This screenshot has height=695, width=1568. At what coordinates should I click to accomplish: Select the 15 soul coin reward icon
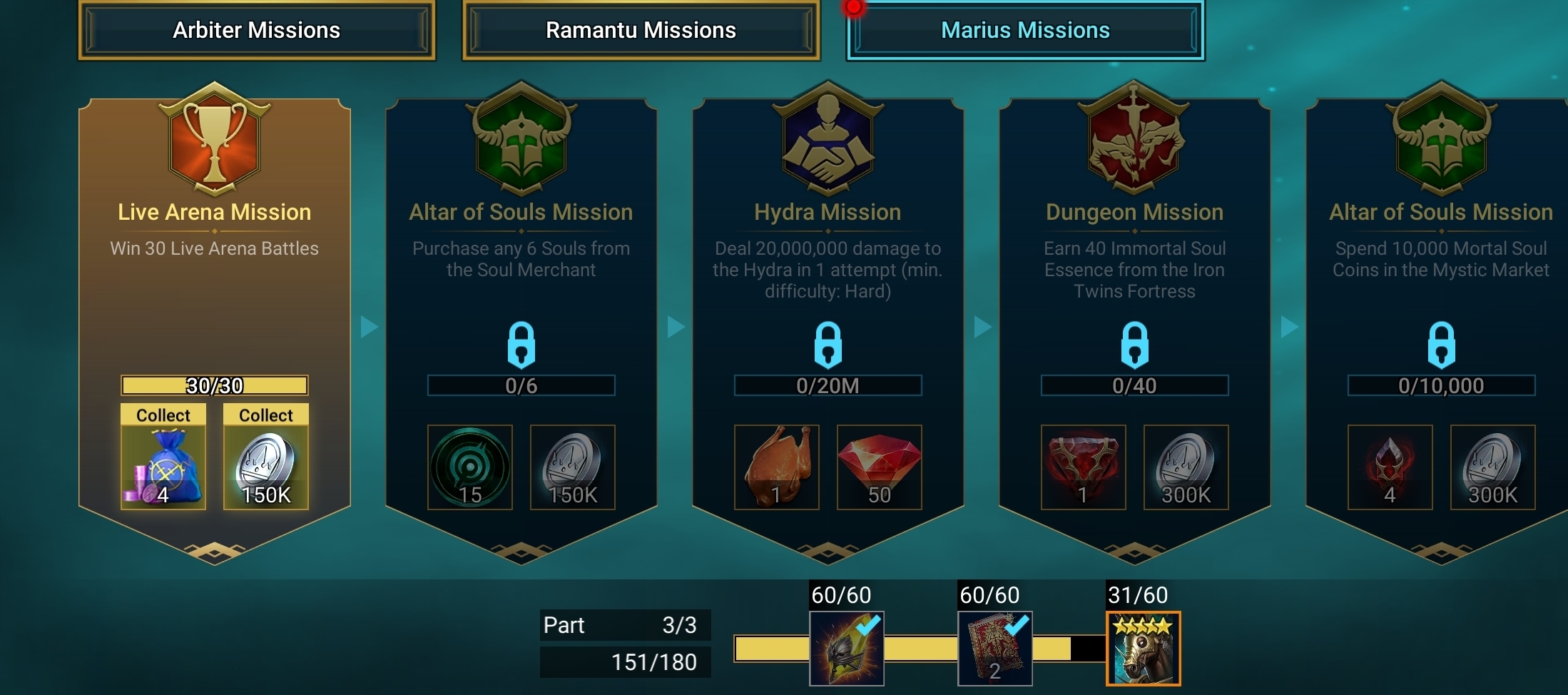[x=470, y=467]
